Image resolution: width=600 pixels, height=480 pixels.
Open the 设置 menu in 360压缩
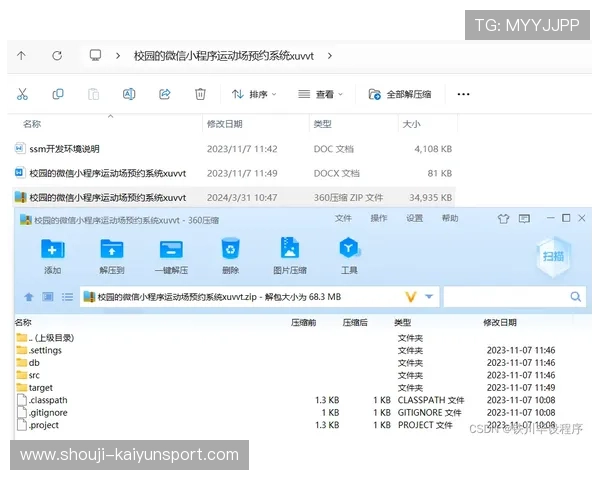(x=414, y=218)
